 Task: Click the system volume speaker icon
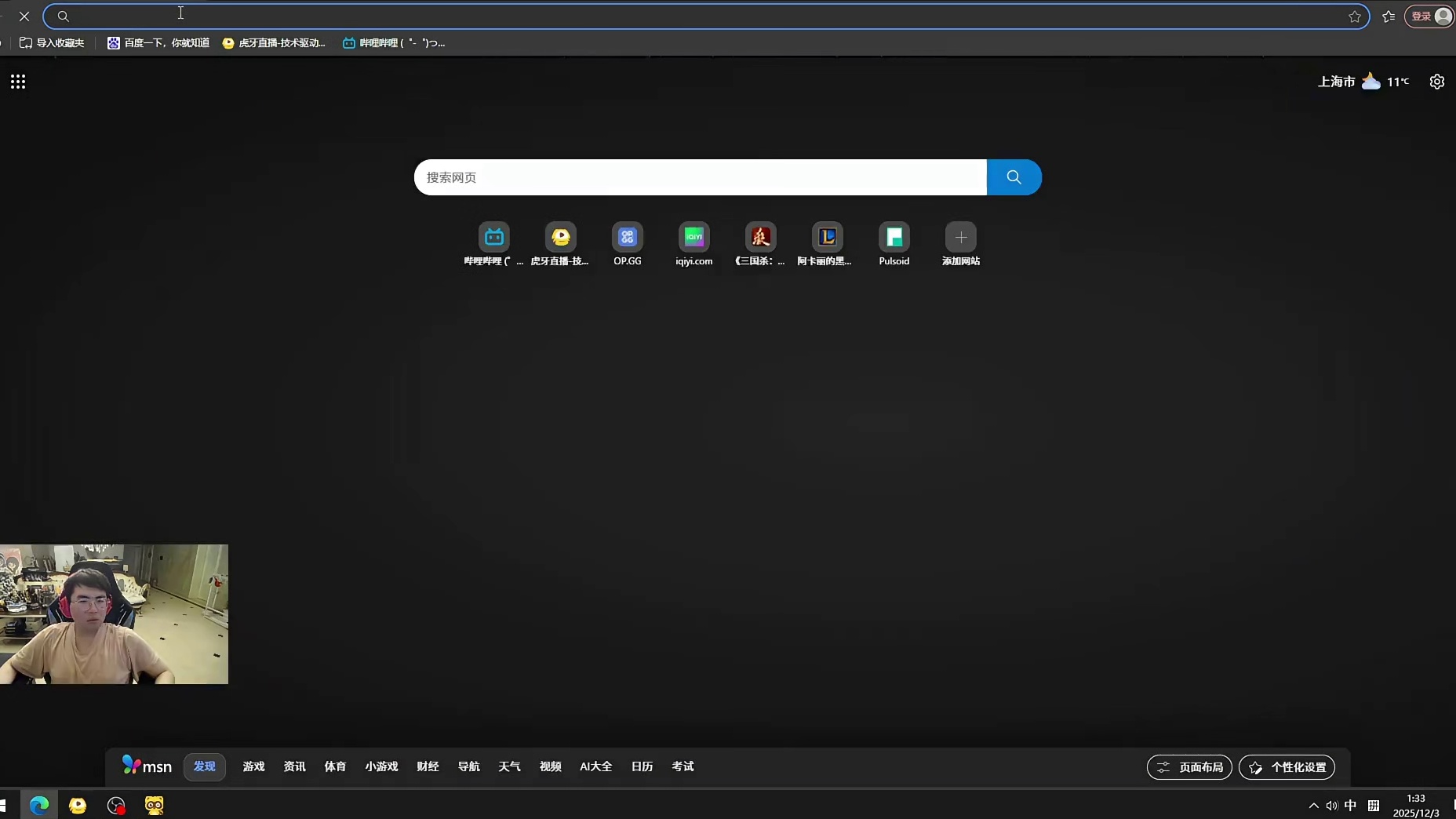coord(1331,806)
